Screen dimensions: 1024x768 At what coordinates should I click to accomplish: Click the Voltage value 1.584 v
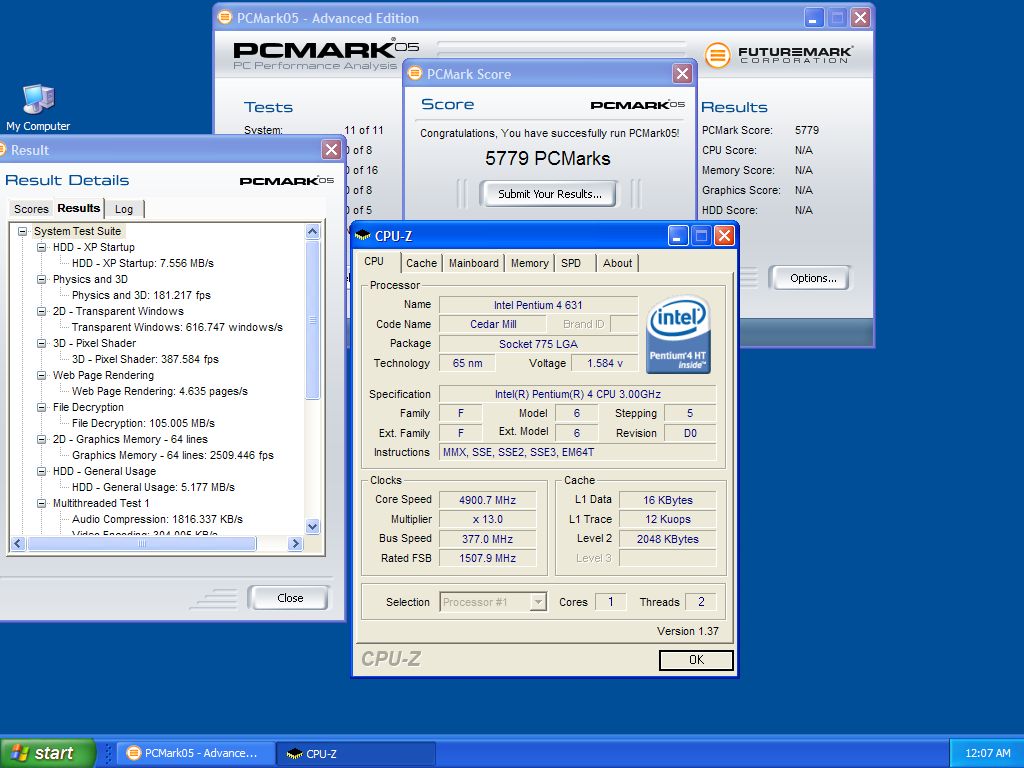coord(604,363)
